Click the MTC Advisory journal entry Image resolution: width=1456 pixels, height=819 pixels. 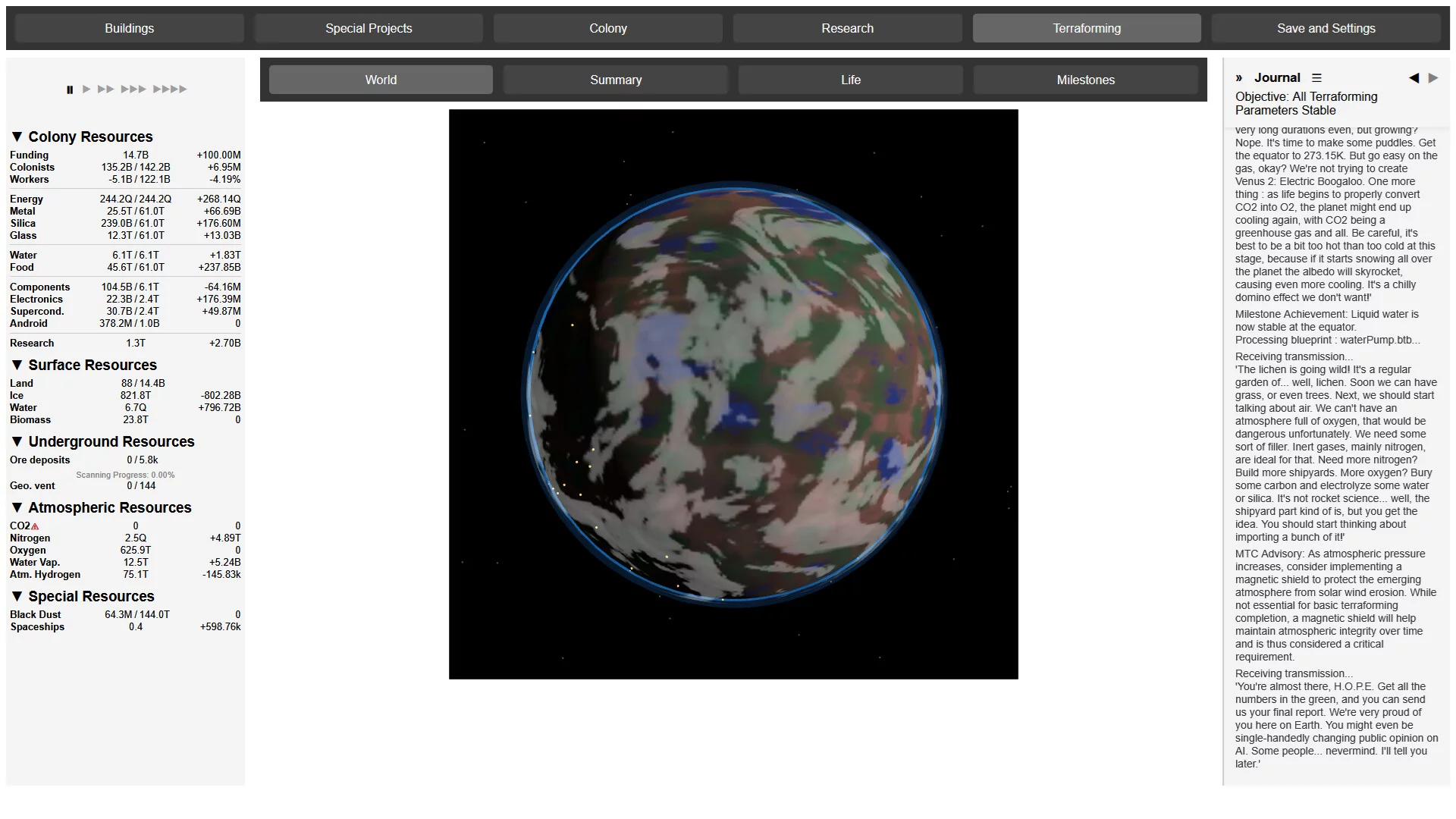click(1335, 605)
